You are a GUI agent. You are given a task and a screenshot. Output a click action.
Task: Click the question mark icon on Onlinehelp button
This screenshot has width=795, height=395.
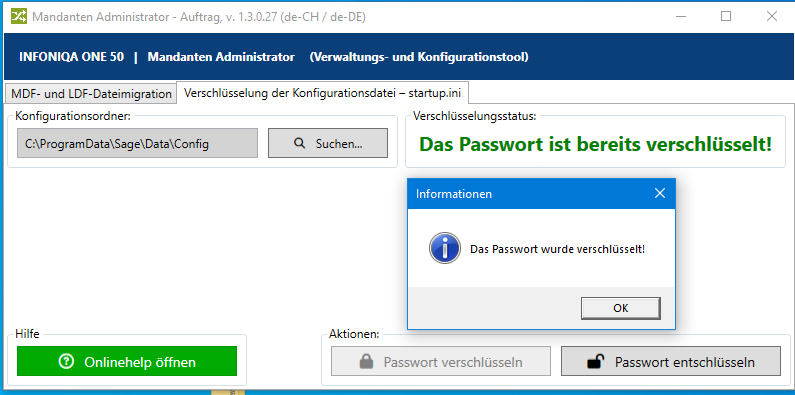(x=66, y=362)
